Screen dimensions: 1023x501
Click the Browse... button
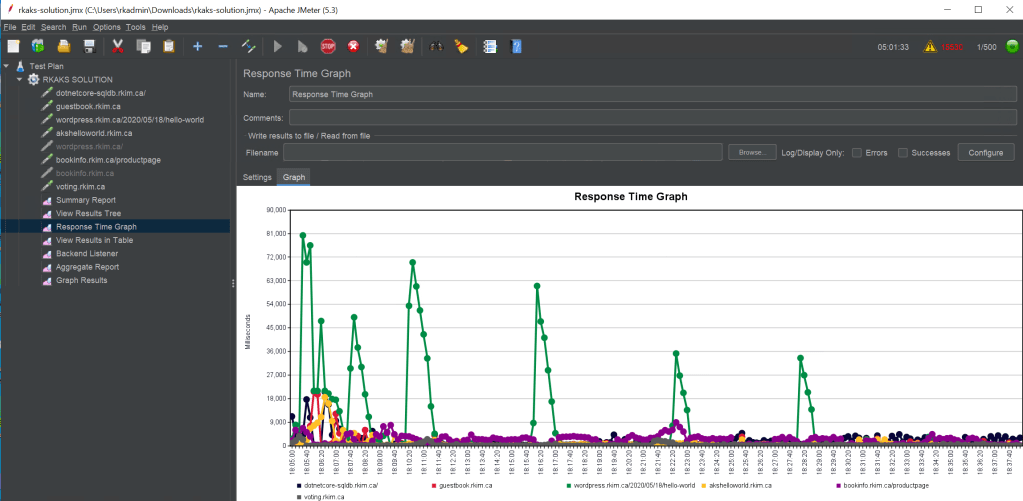752,152
